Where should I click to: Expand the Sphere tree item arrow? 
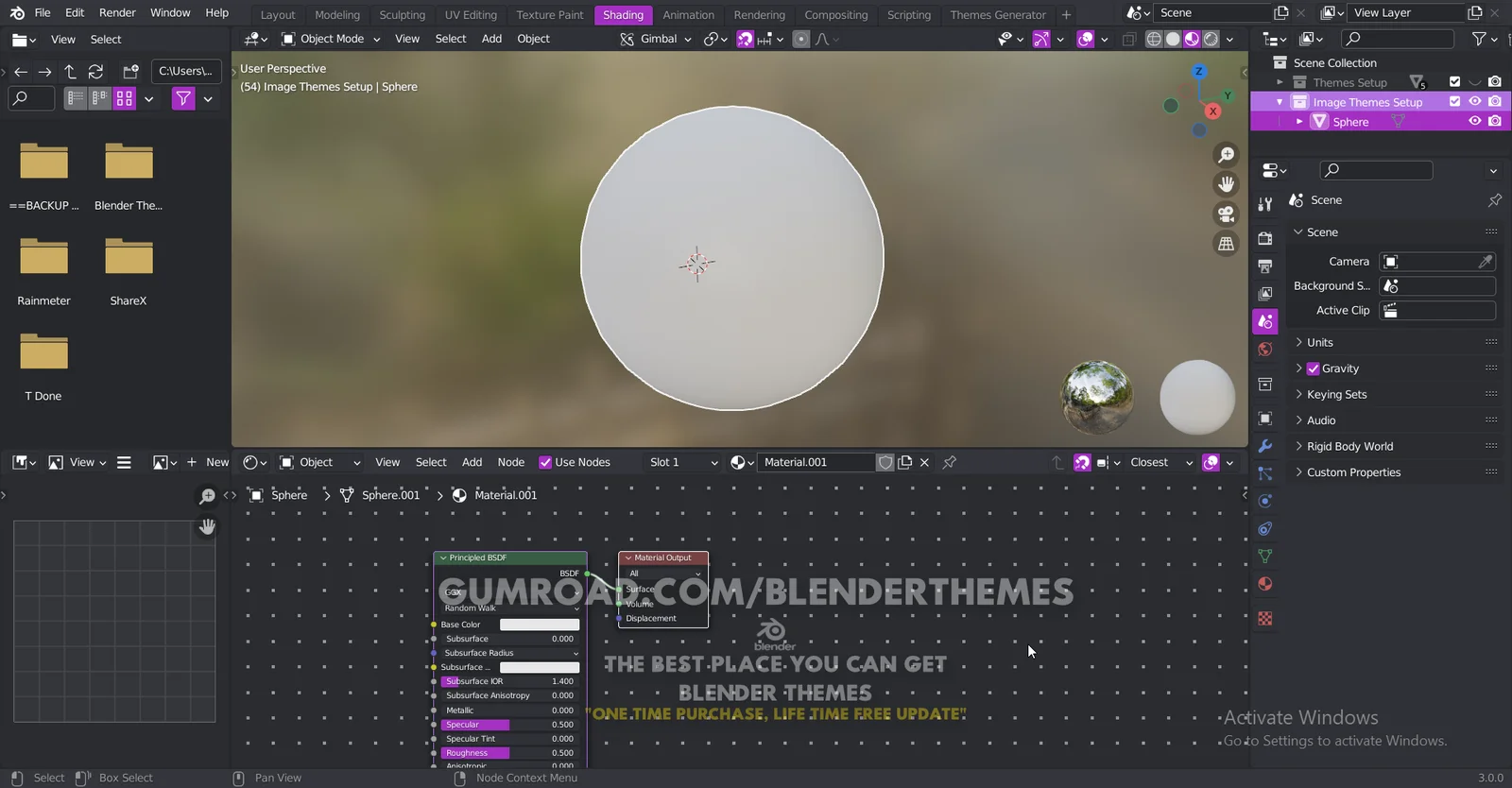[x=1299, y=122]
